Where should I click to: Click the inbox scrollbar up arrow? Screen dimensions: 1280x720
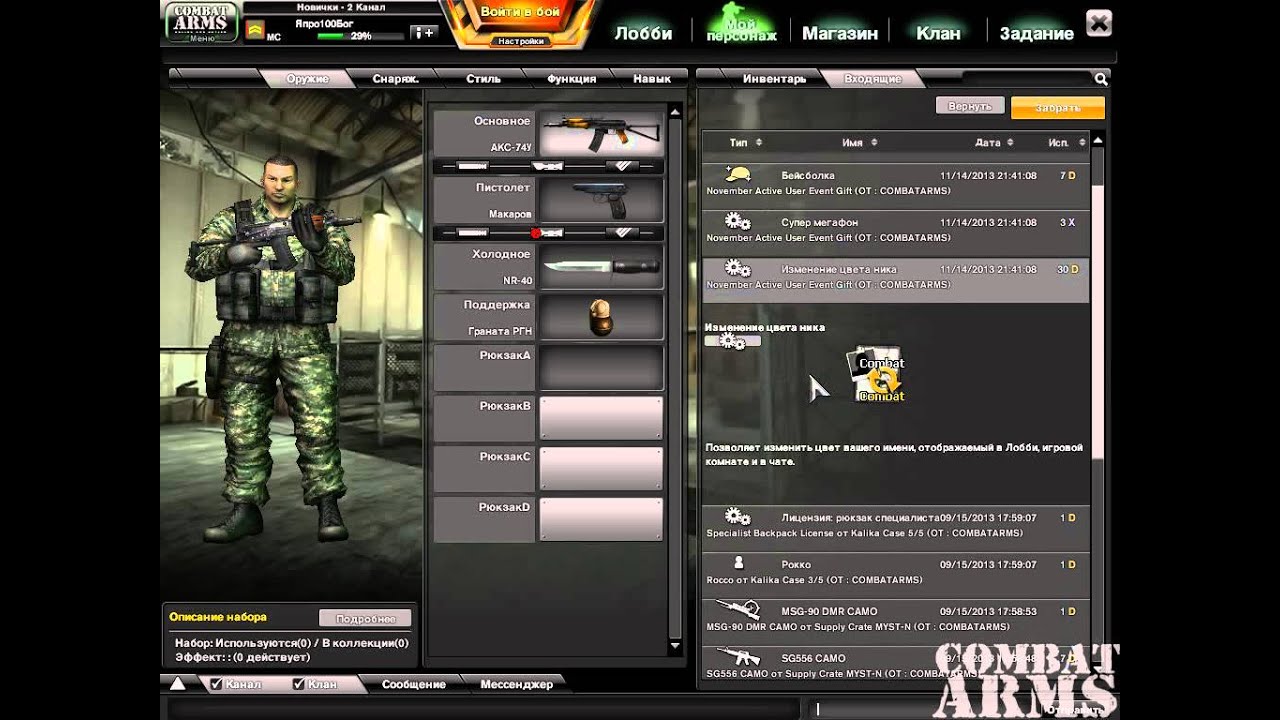click(1097, 140)
